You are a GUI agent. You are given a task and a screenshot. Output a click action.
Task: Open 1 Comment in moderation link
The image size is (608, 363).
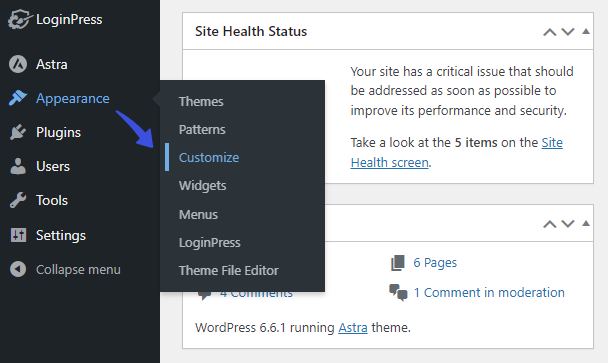(x=489, y=292)
